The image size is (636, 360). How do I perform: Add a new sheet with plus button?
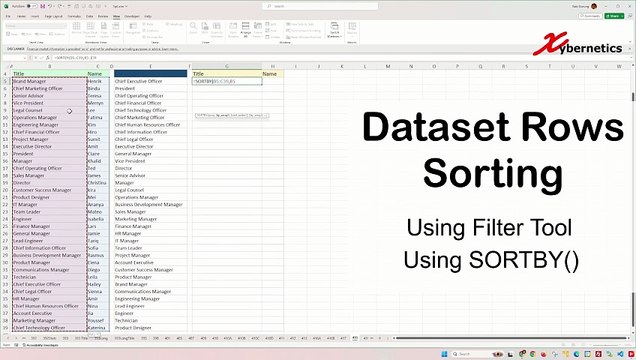pyautogui.click(x=380, y=338)
